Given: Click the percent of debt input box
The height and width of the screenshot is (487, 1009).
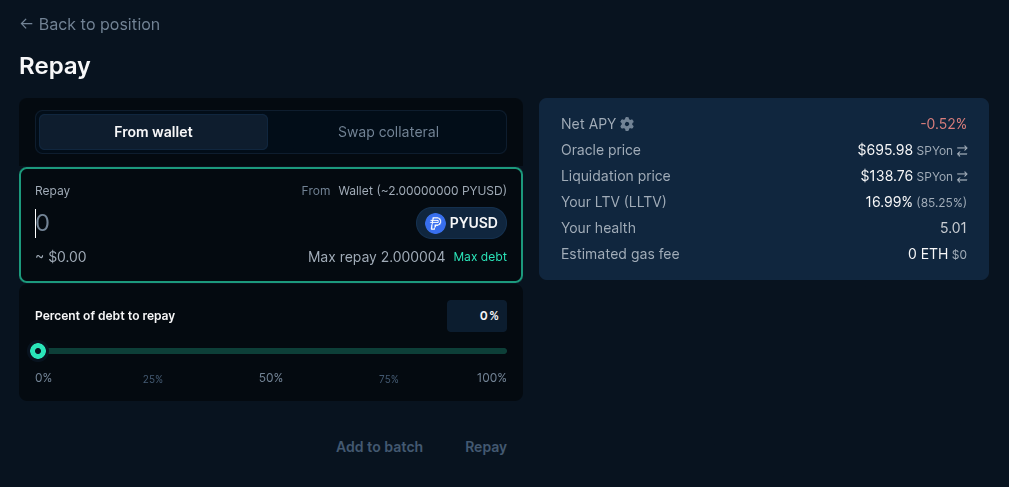Looking at the screenshot, I should coord(477,316).
